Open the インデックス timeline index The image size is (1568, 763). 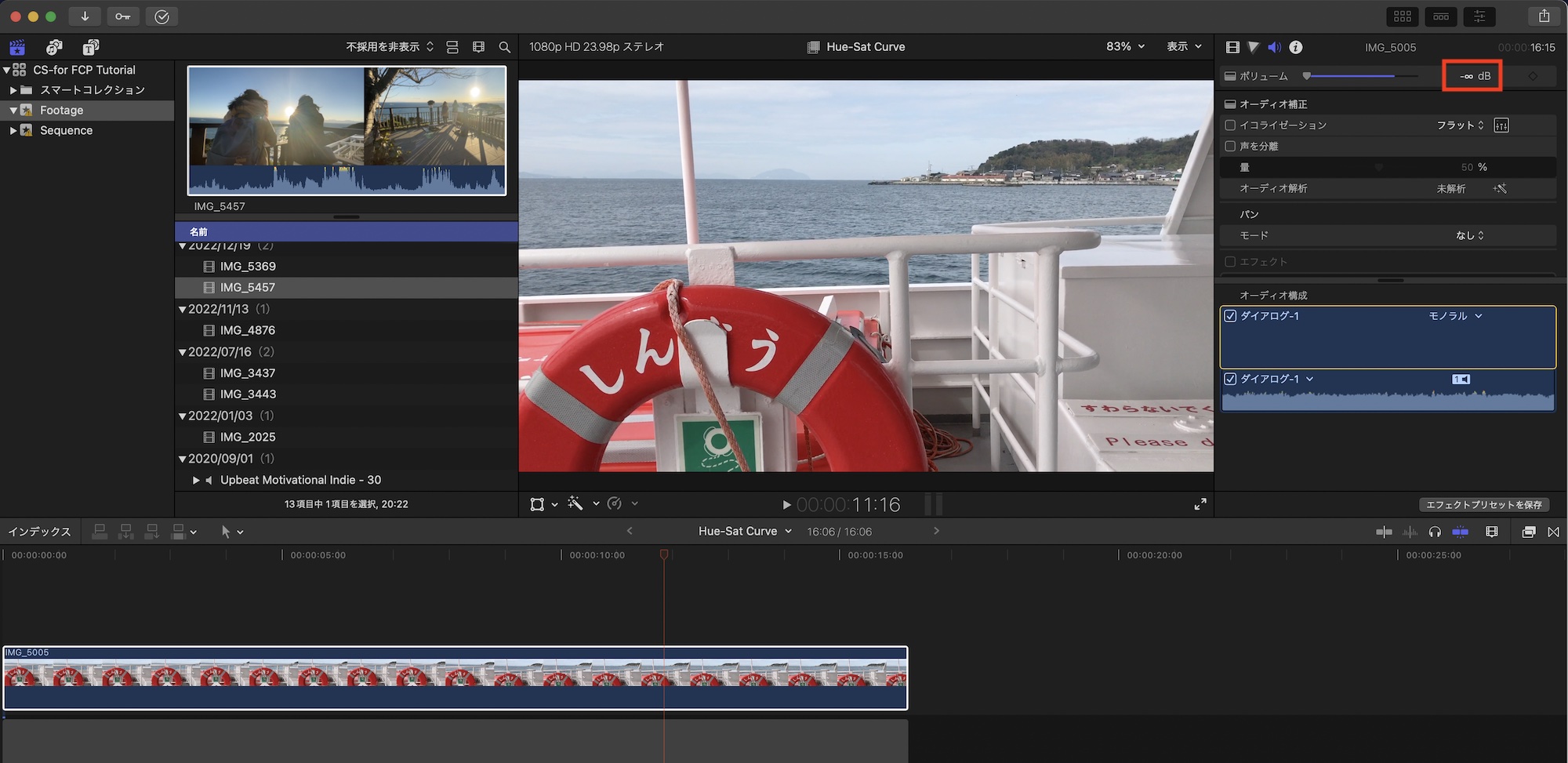point(39,532)
